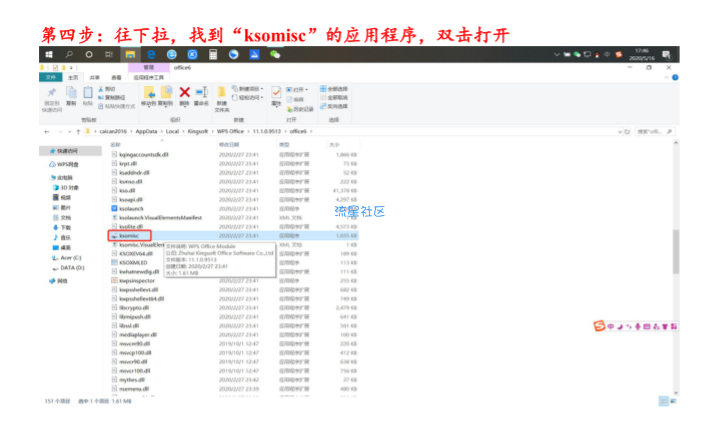Click the Edit item in the ribbon

[x=295, y=100]
